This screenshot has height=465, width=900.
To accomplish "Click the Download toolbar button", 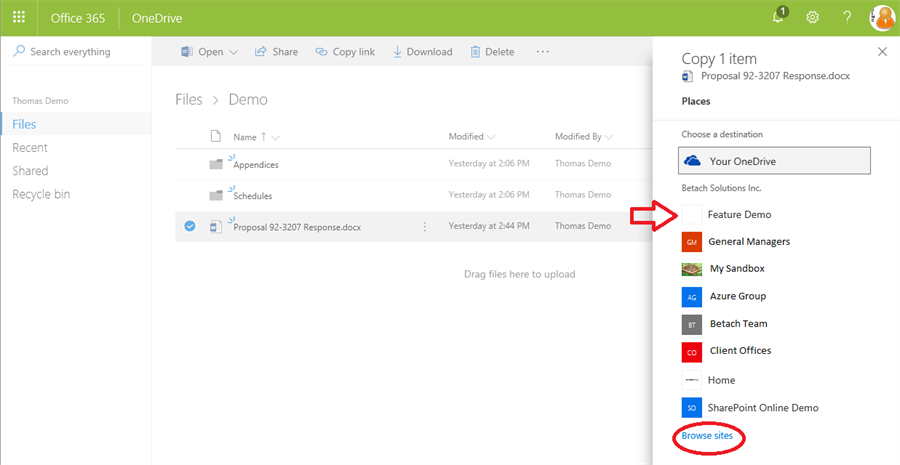I will (422, 52).
